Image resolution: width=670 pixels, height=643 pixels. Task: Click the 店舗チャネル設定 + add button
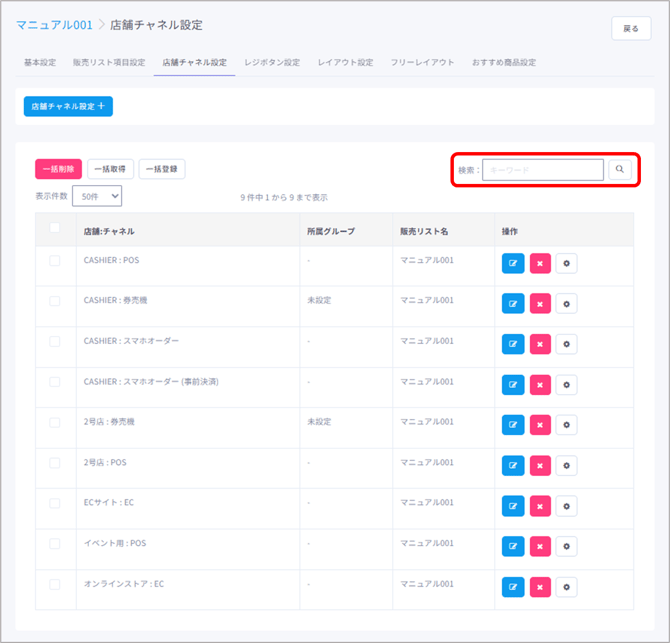point(68,106)
